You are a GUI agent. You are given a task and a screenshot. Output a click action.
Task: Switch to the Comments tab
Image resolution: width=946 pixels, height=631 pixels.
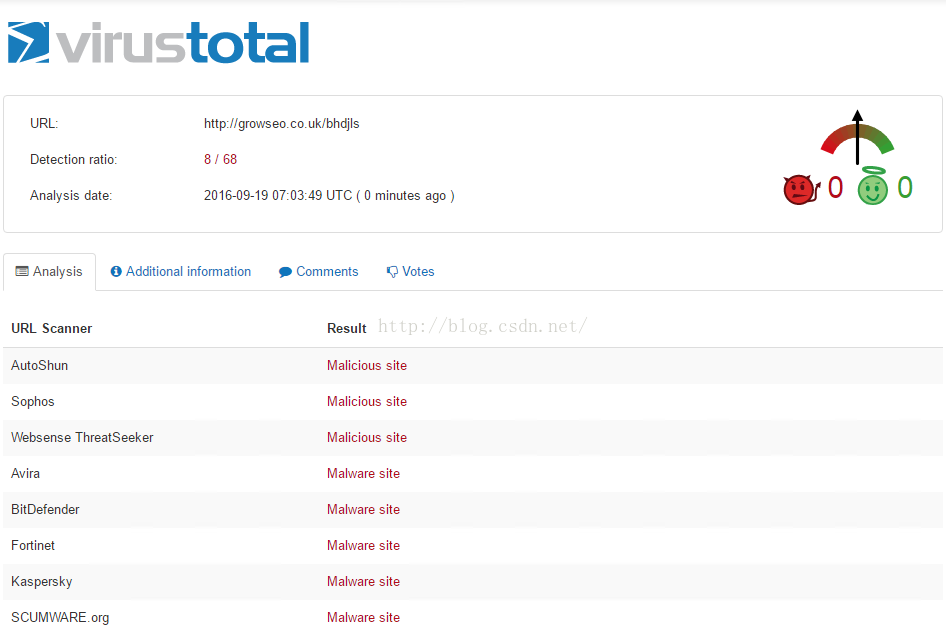click(x=319, y=271)
